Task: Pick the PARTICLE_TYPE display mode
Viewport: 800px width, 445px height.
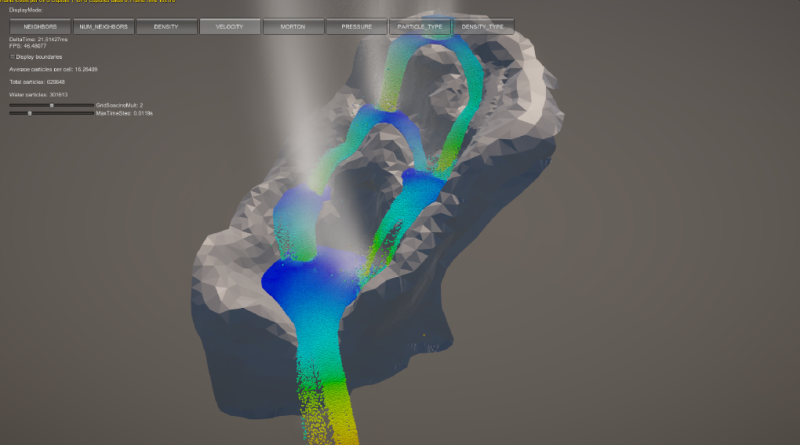Action: click(419, 27)
